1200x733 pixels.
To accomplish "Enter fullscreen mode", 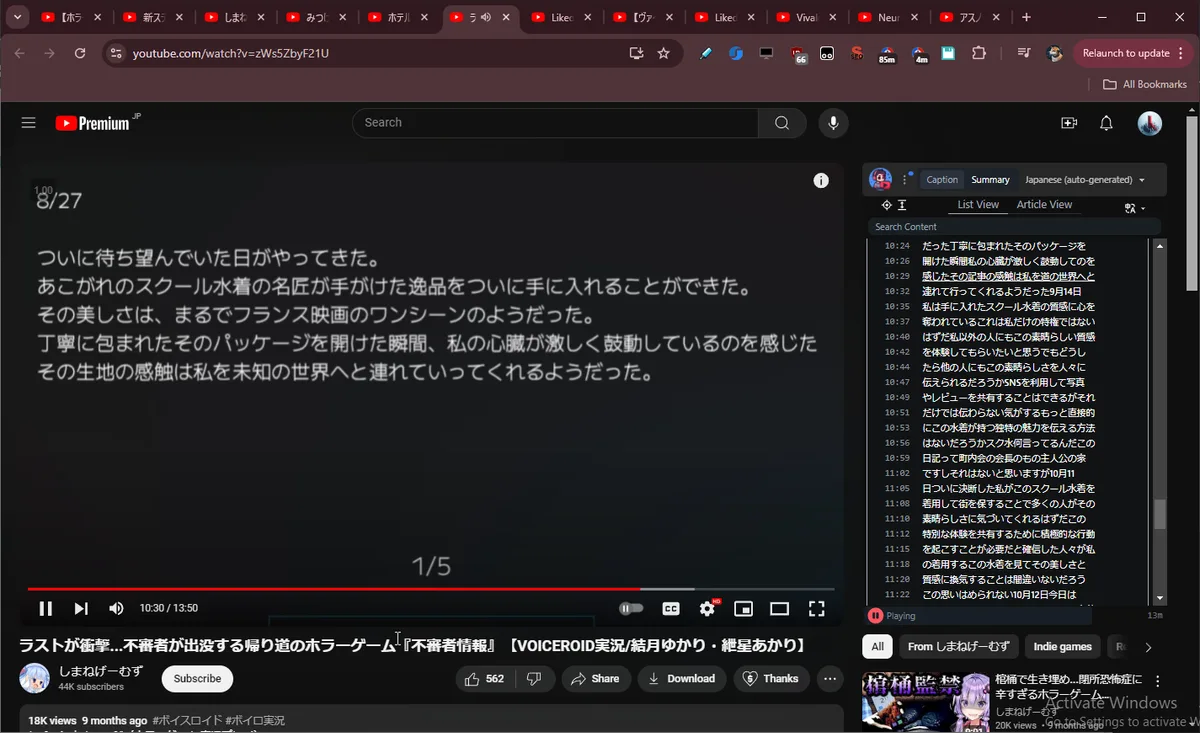I will point(816,608).
